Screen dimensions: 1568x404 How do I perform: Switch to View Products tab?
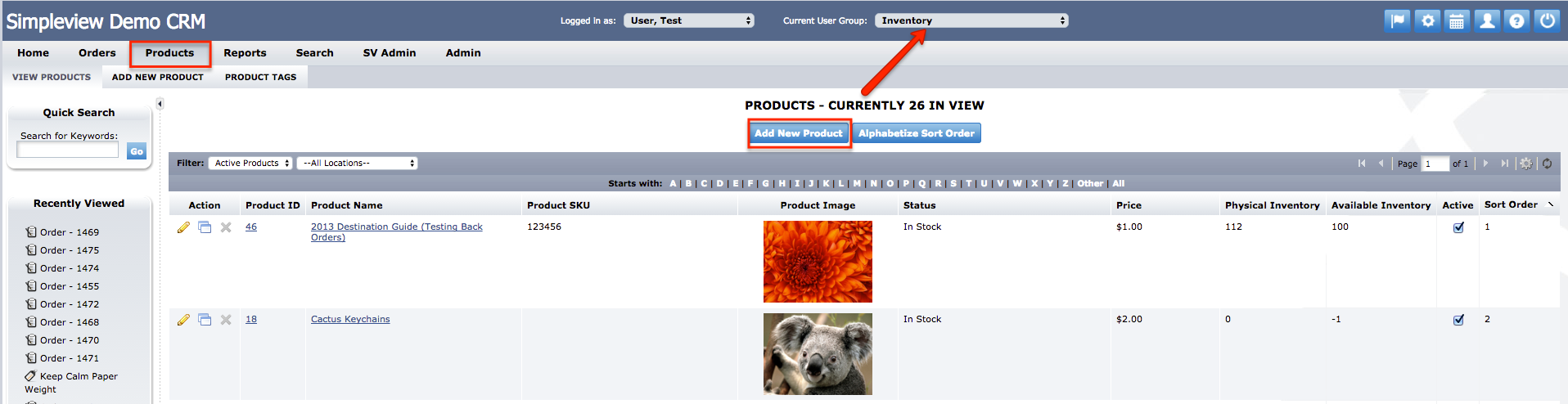click(x=52, y=77)
